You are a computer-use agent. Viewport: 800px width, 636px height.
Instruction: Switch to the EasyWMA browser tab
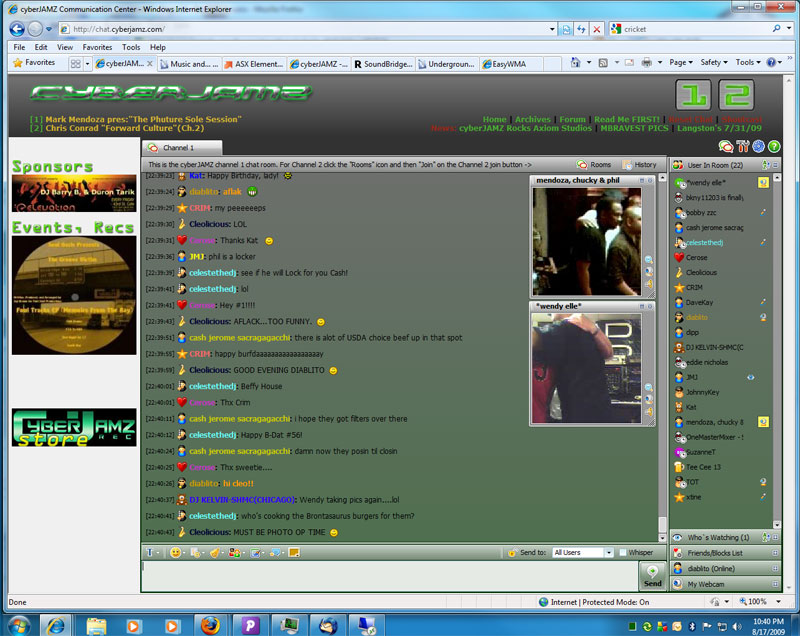[x=511, y=64]
